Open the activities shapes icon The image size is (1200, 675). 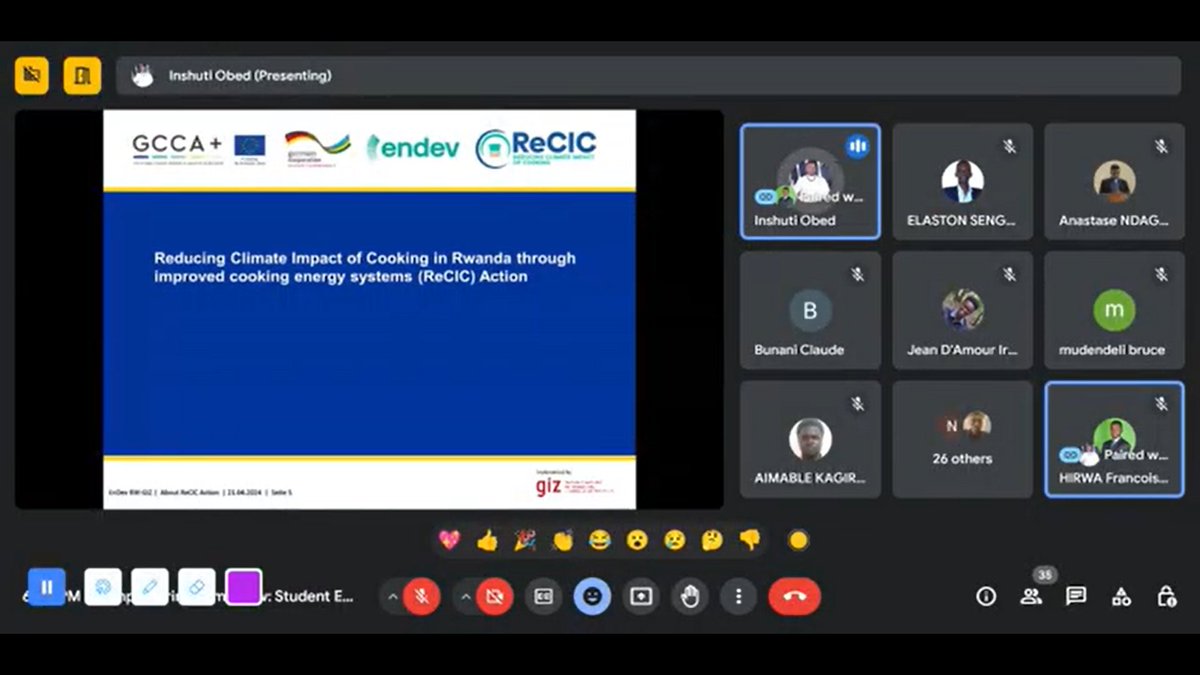coord(1121,596)
